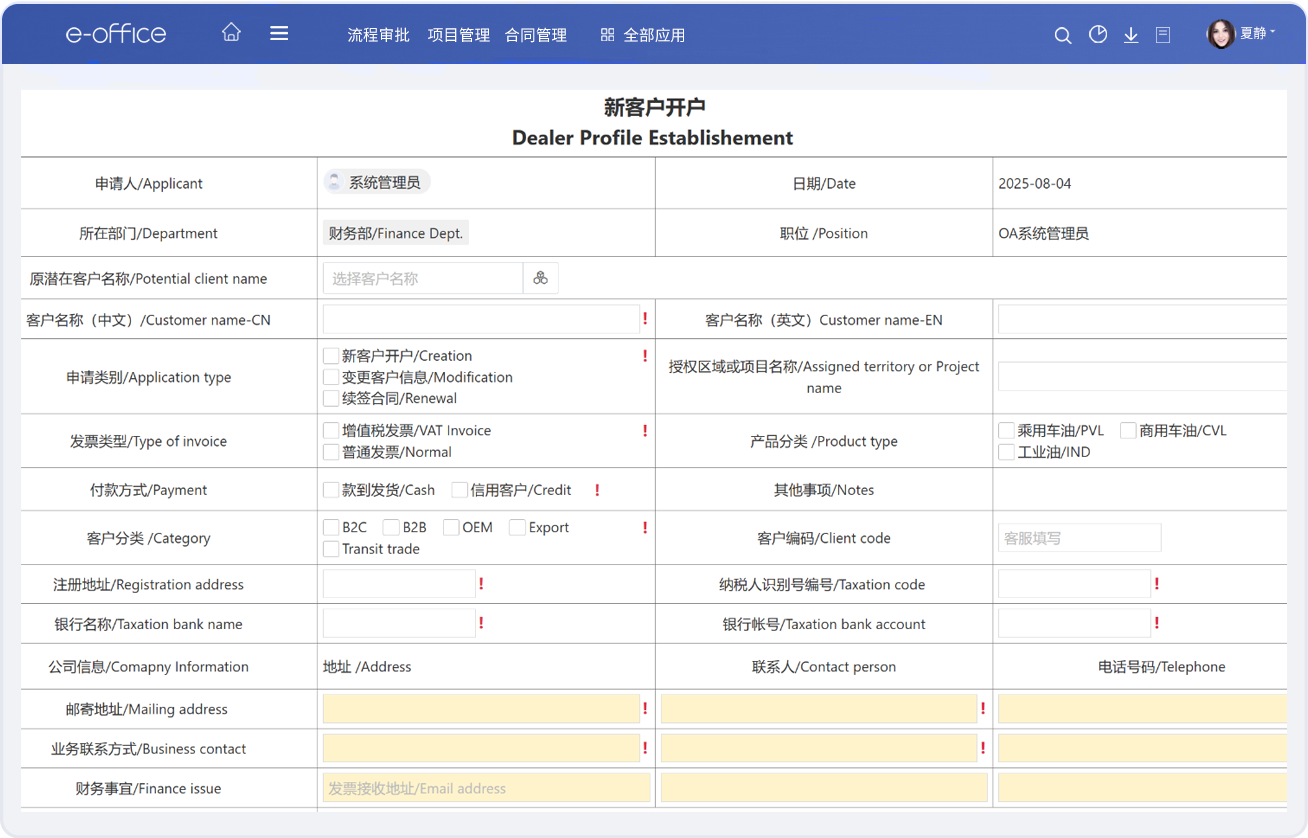Image resolution: width=1308 pixels, height=838 pixels.
Task: Click the 客户名称（中文） input field
Action: pyautogui.click(x=480, y=320)
